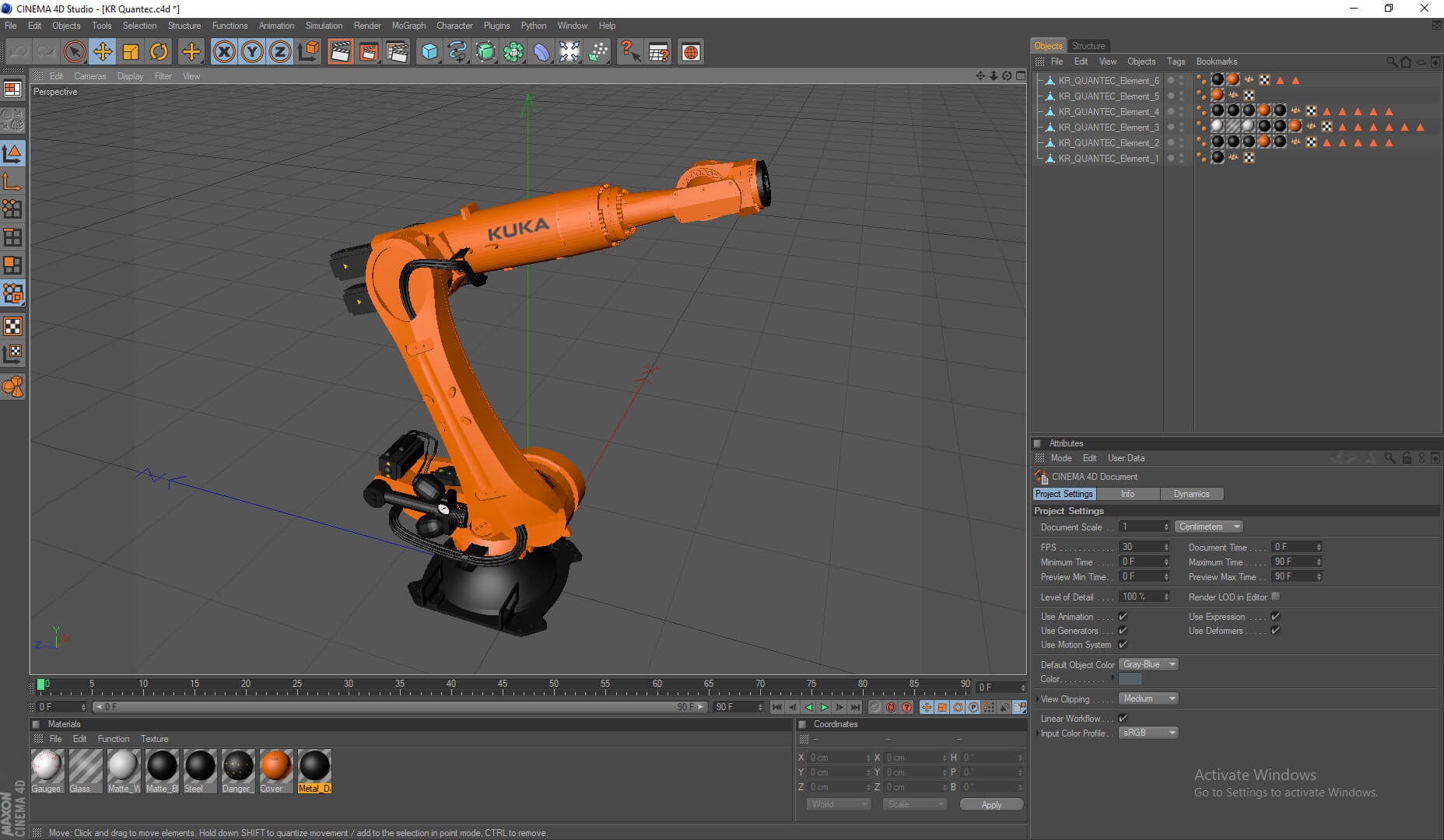Add a Cube primitive object
This screenshot has height=840, width=1444.
pos(429,52)
